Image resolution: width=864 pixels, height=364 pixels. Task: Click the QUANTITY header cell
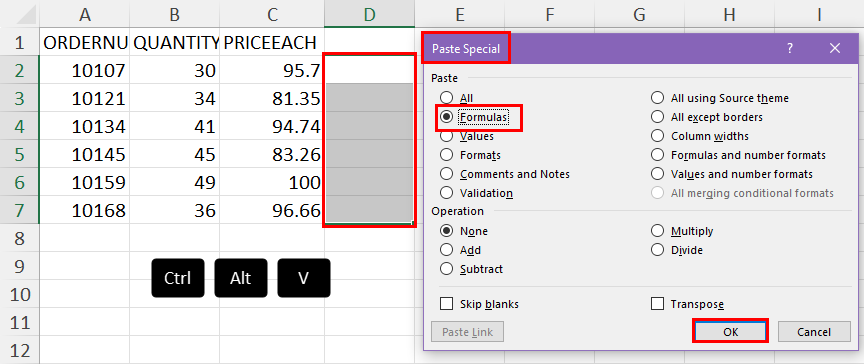point(175,42)
